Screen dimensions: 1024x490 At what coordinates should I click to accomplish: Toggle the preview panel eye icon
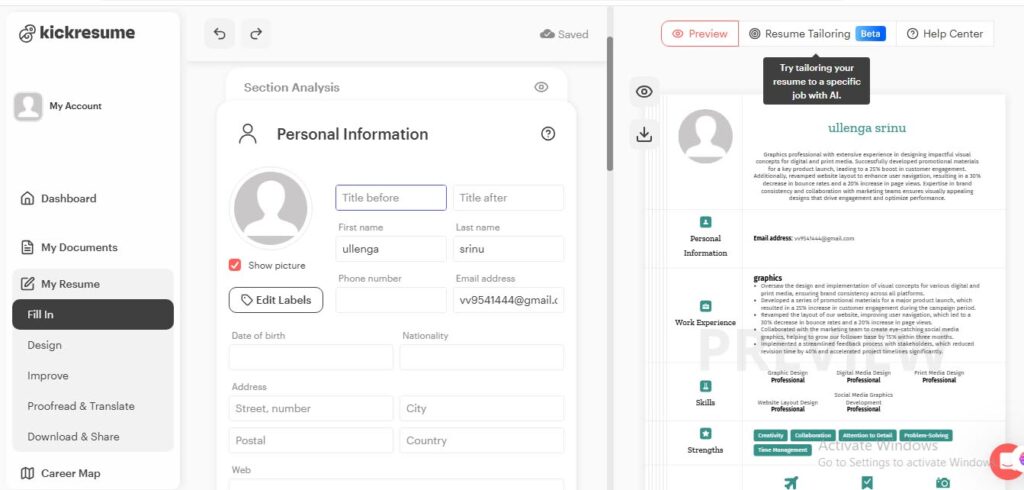[x=644, y=92]
